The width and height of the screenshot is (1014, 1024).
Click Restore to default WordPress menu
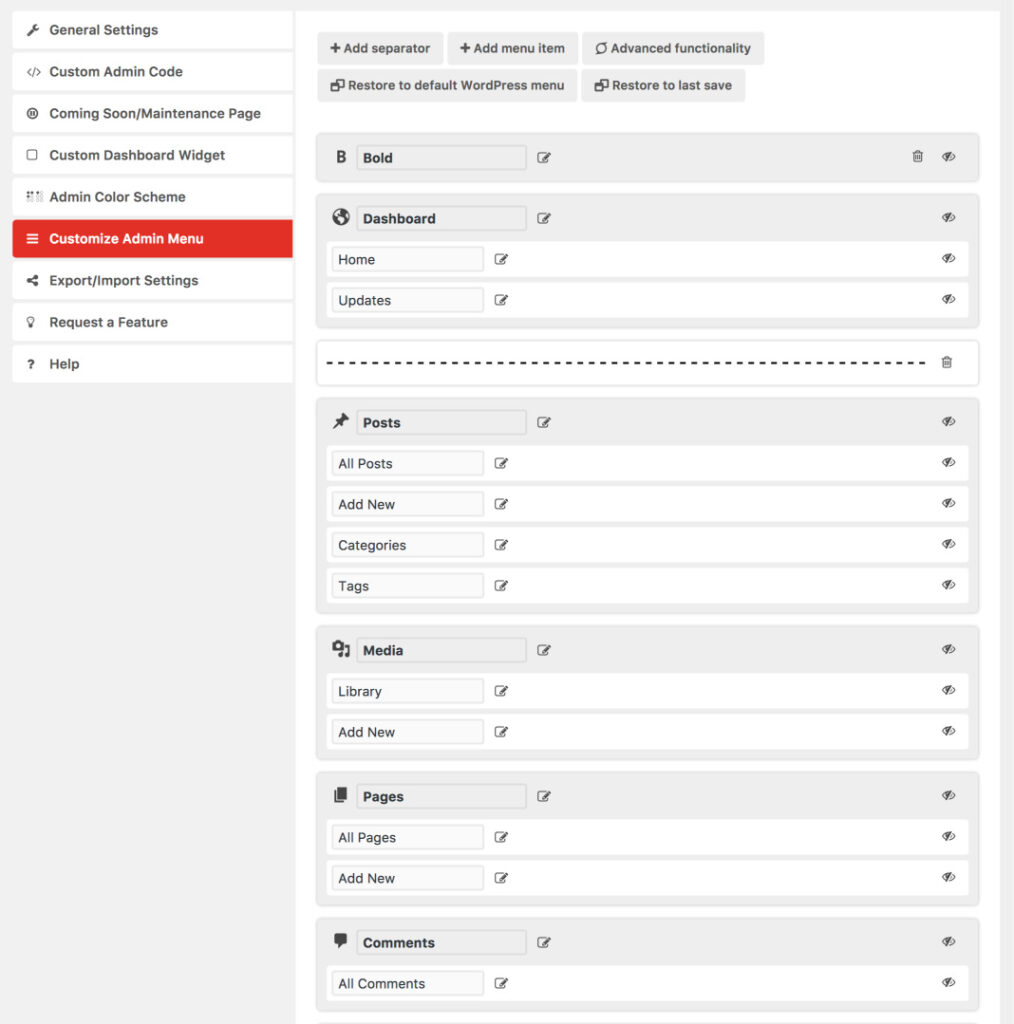point(446,85)
